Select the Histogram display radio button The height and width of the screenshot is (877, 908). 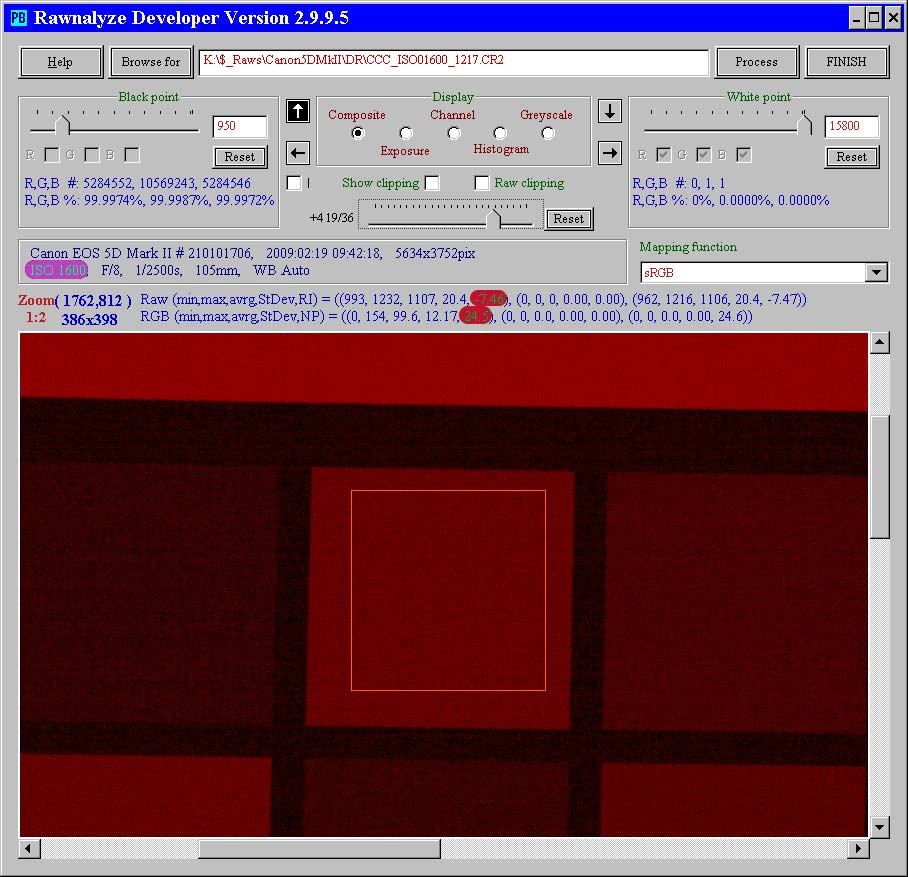[x=500, y=133]
